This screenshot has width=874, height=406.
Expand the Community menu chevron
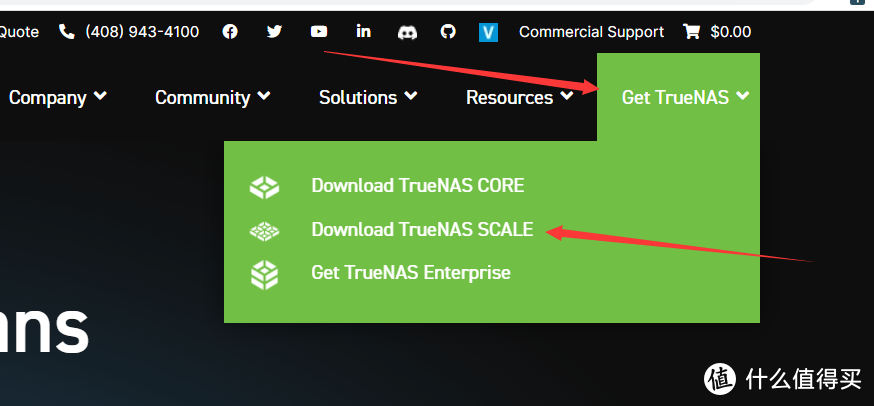click(x=264, y=96)
